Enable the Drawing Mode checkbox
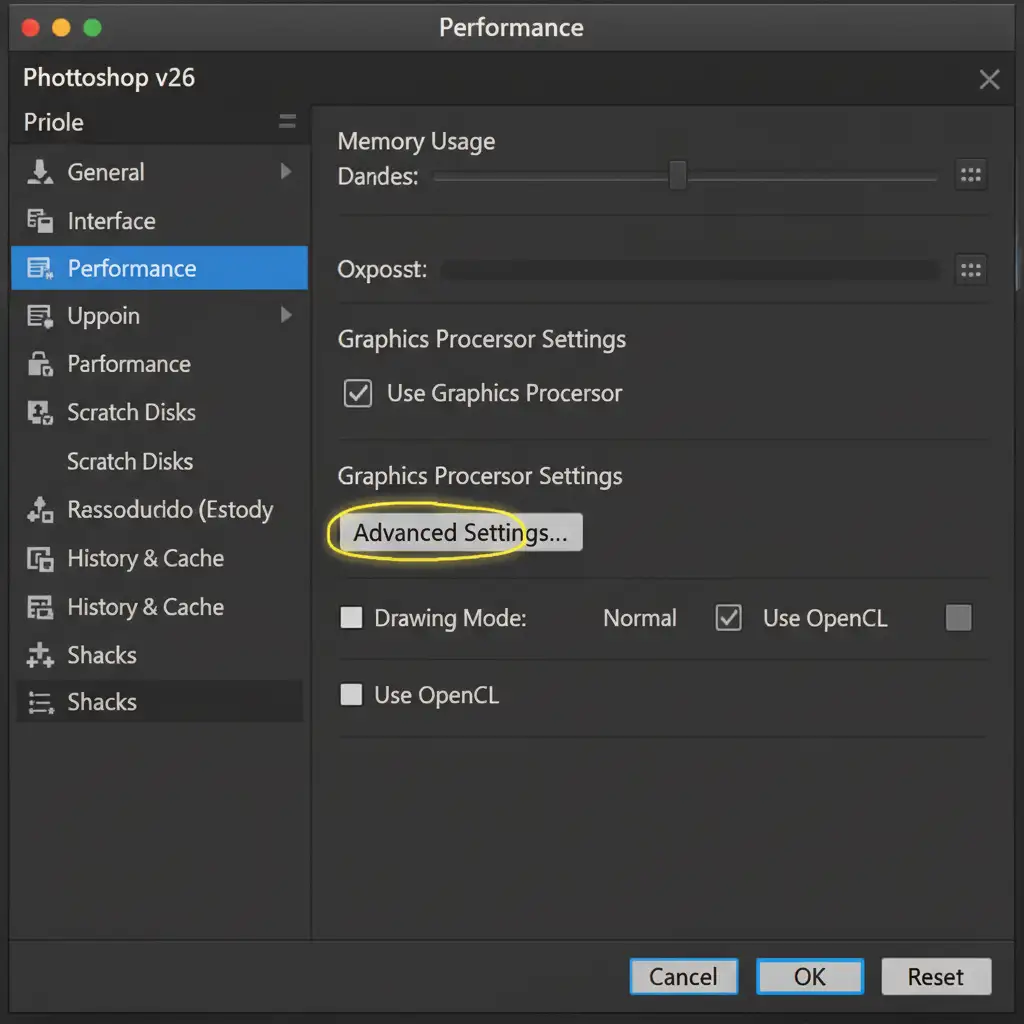 click(351, 618)
